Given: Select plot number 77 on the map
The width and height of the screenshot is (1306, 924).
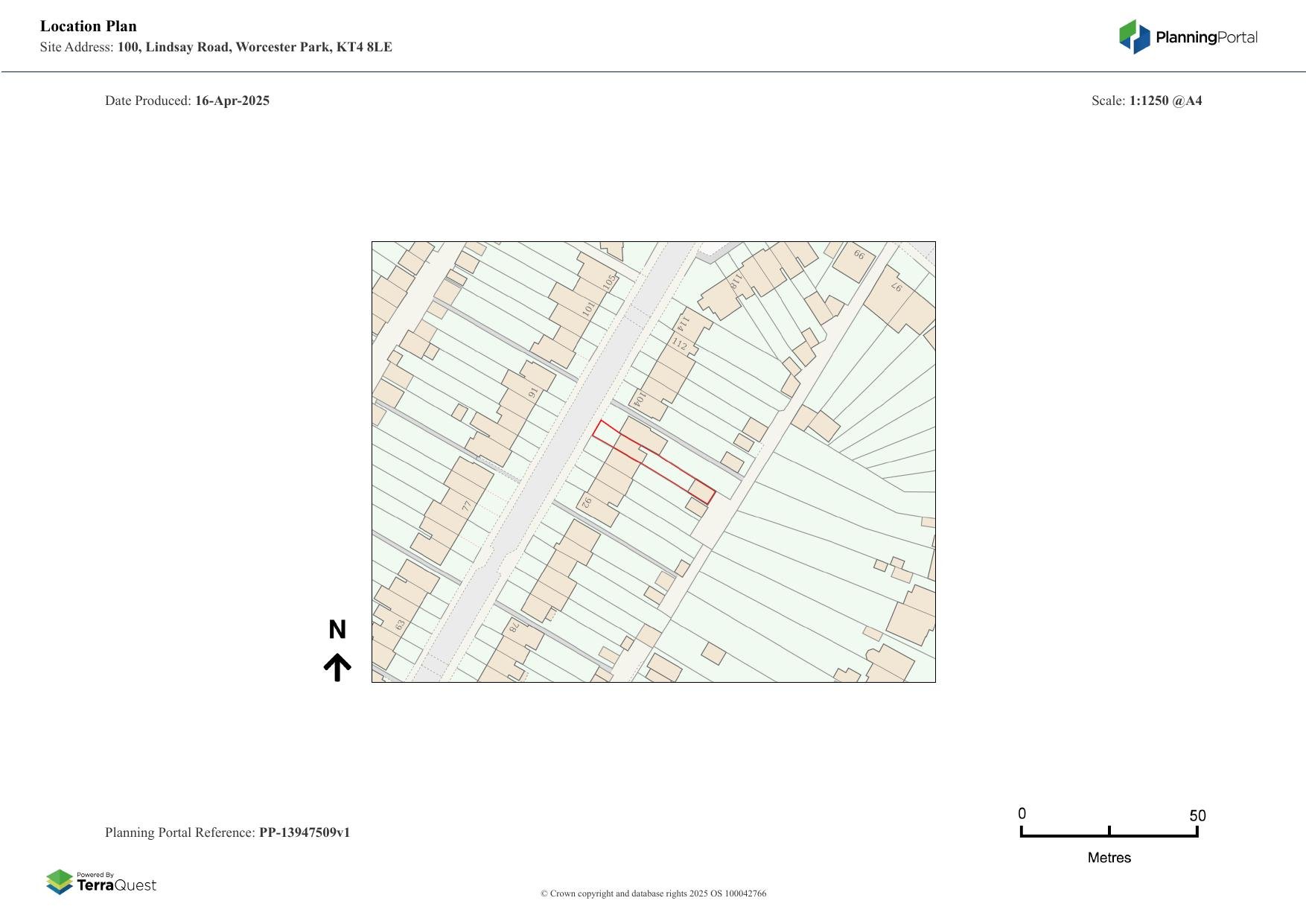Looking at the screenshot, I should [465, 504].
